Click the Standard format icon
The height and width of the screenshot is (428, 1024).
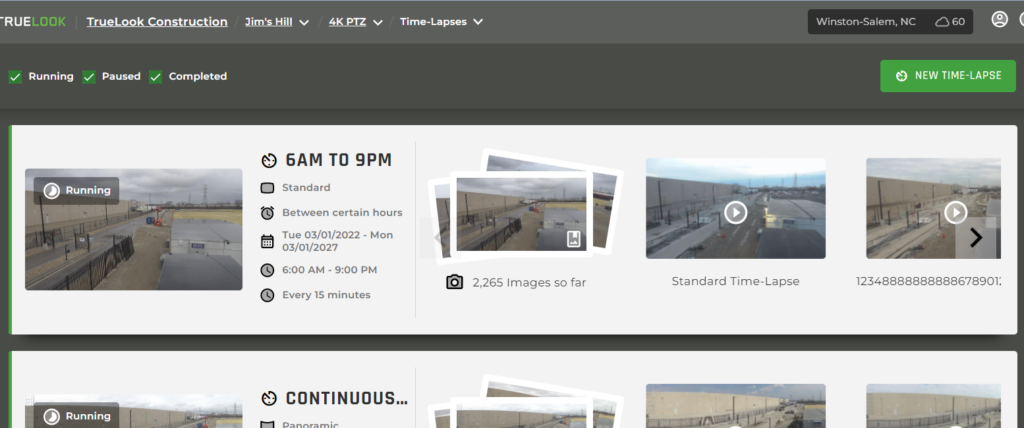[x=267, y=188]
